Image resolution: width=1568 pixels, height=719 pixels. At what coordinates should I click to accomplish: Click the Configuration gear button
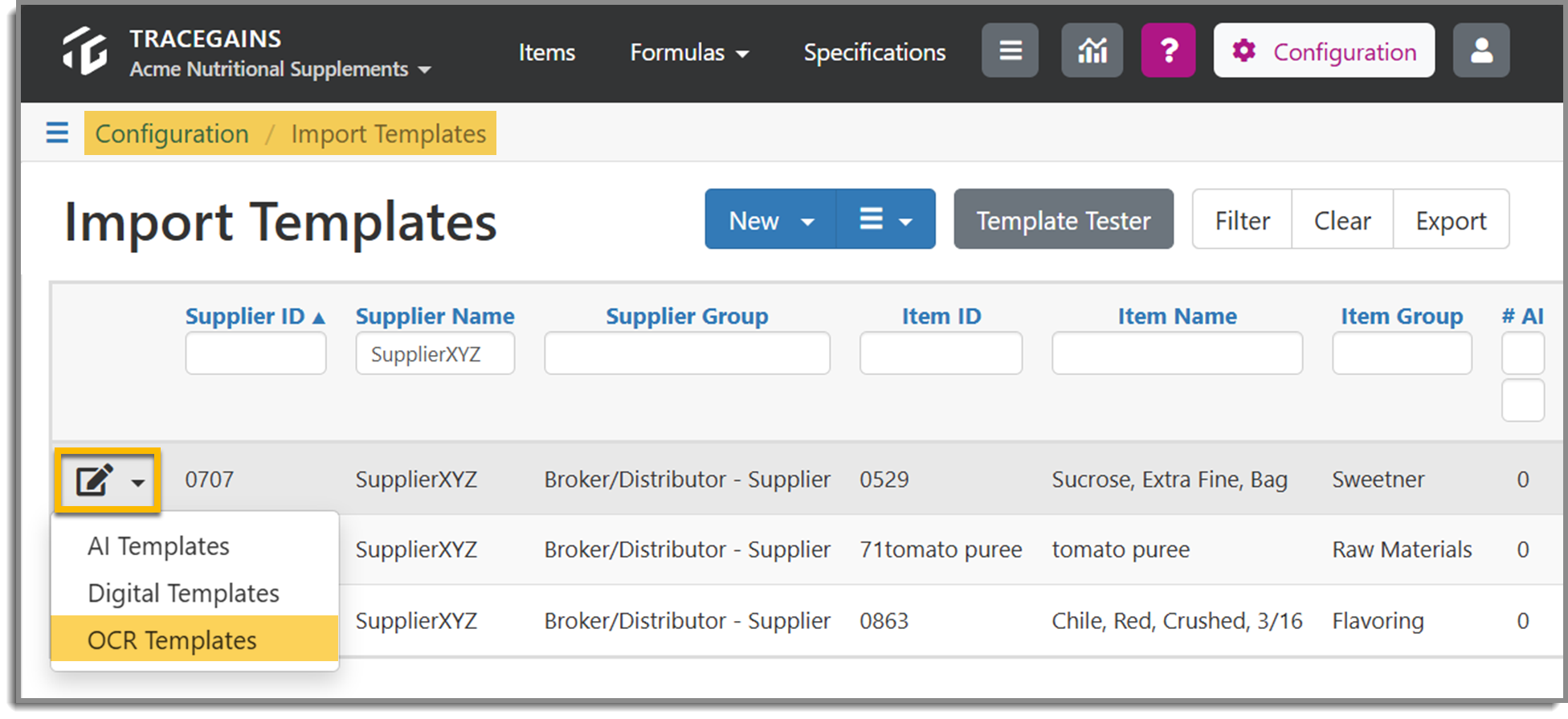[1324, 51]
